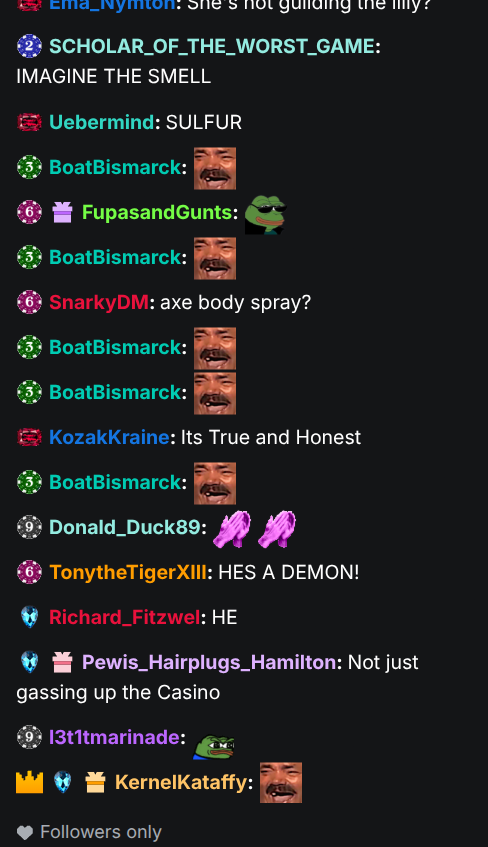Click the pink gift badge by Pewis_Hairplugs_Hamilton
This screenshot has height=847, width=488.
pos(62,662)
